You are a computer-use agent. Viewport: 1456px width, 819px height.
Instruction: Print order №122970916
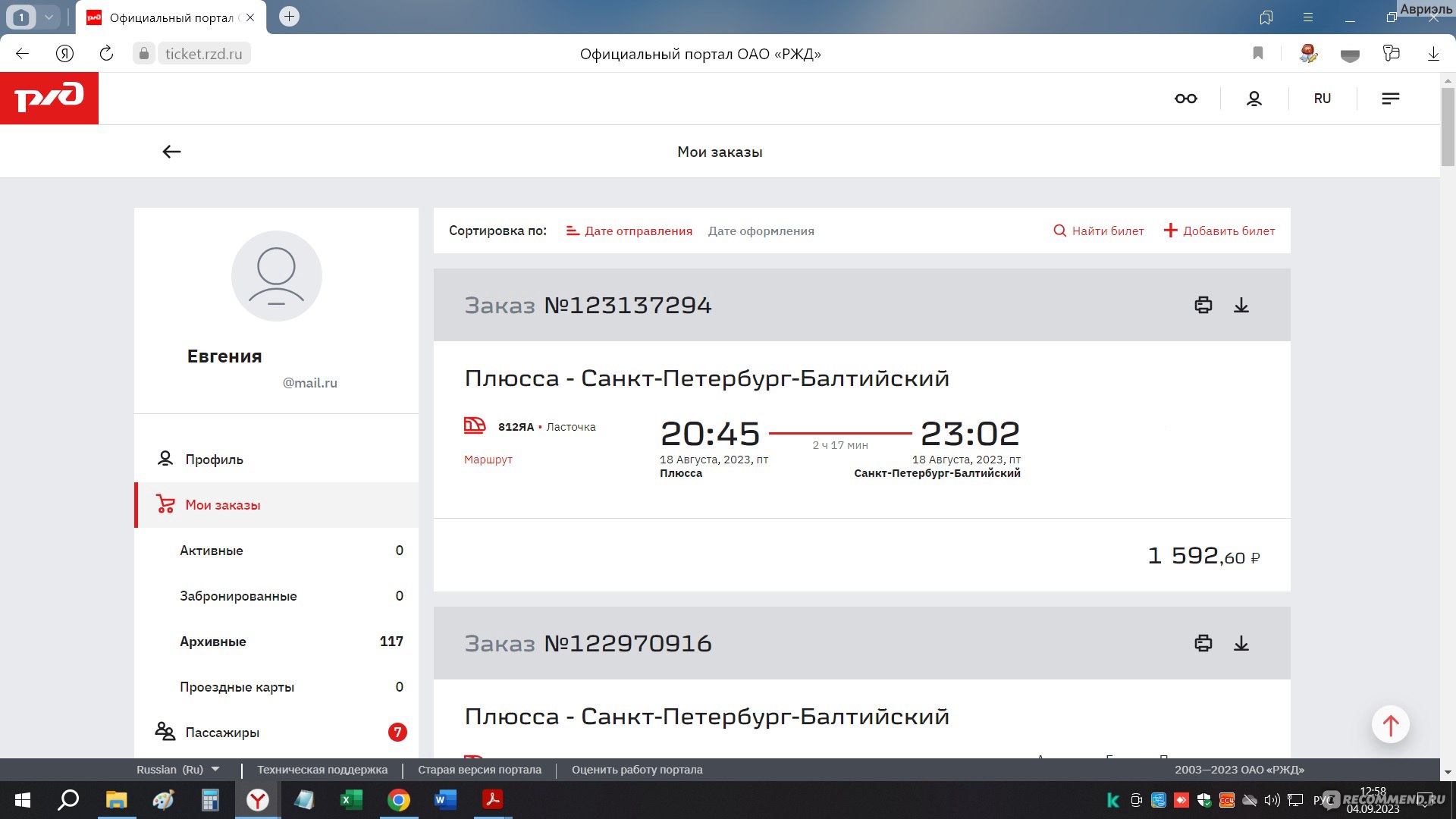1203,643
